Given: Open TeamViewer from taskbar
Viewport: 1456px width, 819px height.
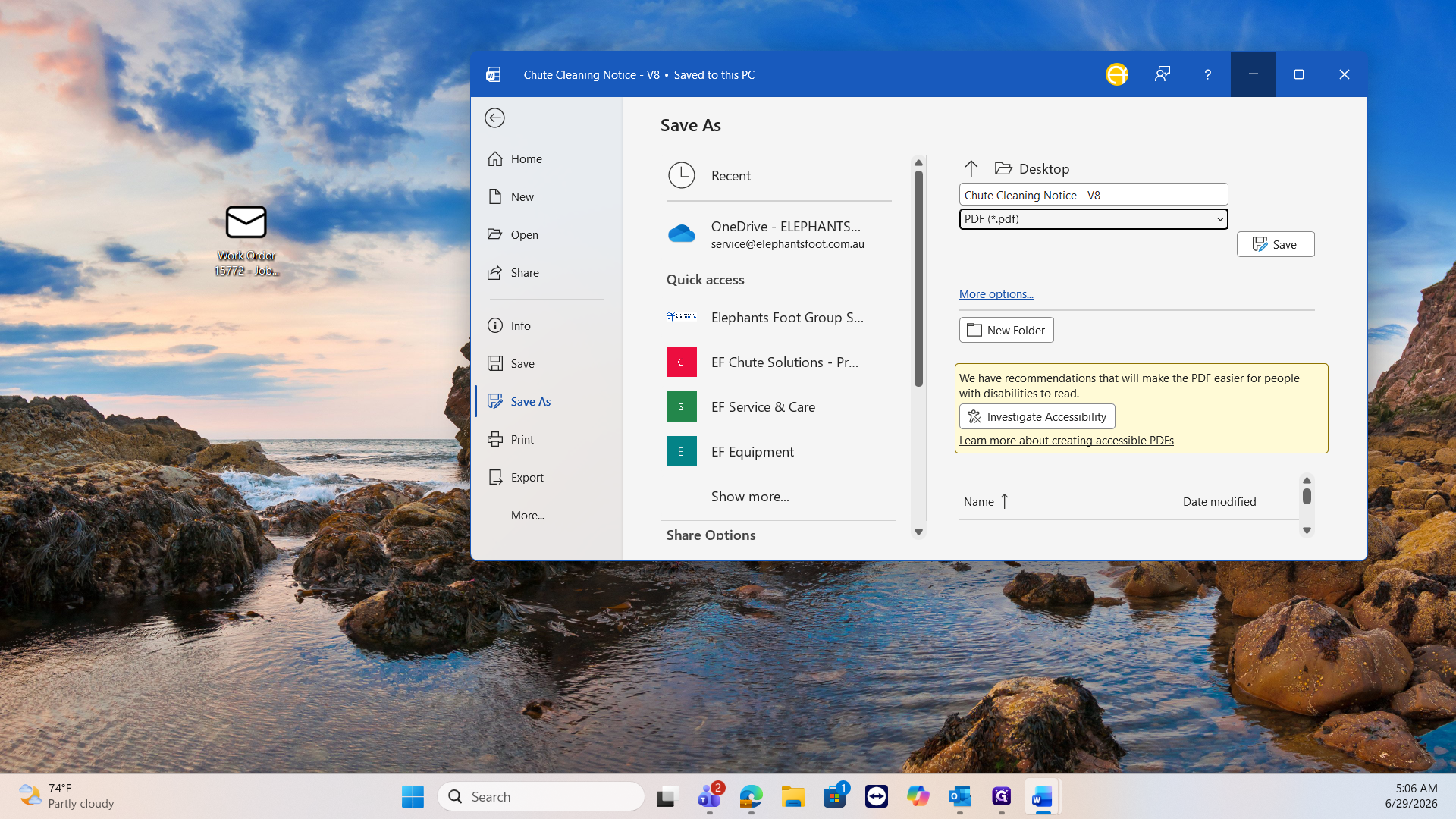Looking at the screenshot, I should [x=877, y=796].
